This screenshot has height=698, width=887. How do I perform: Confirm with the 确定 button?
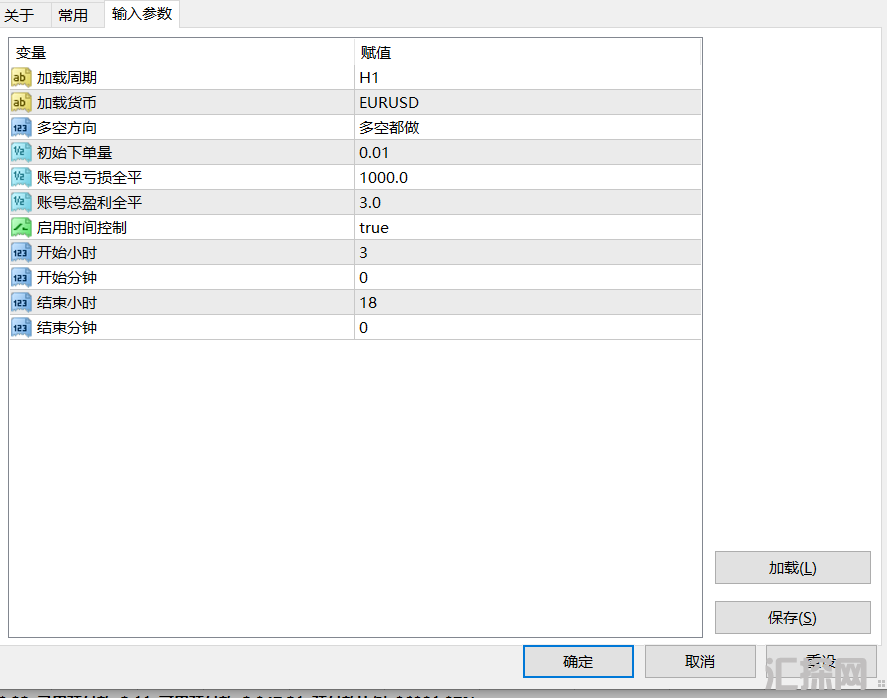[x=578, y=661]
